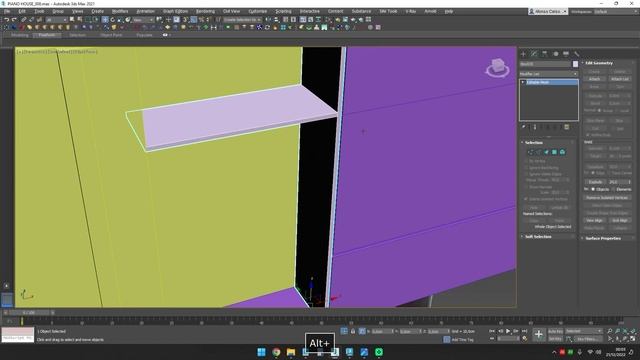Screen dimensions: 640x360
Task: Click the Play Animation button
Action: click(x=508, y=331)
